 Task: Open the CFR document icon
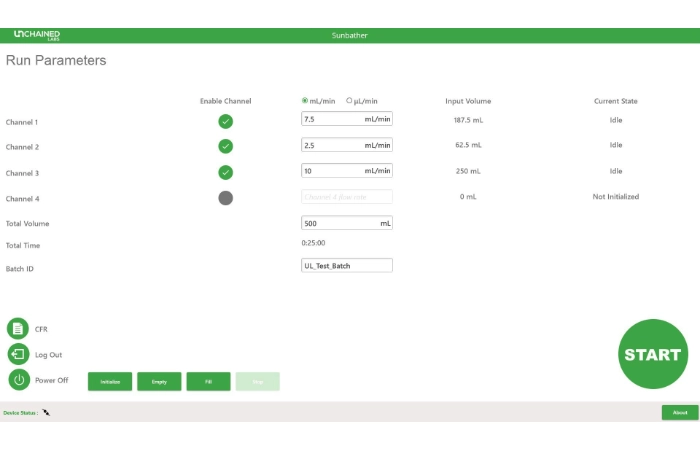coord(18,328)
